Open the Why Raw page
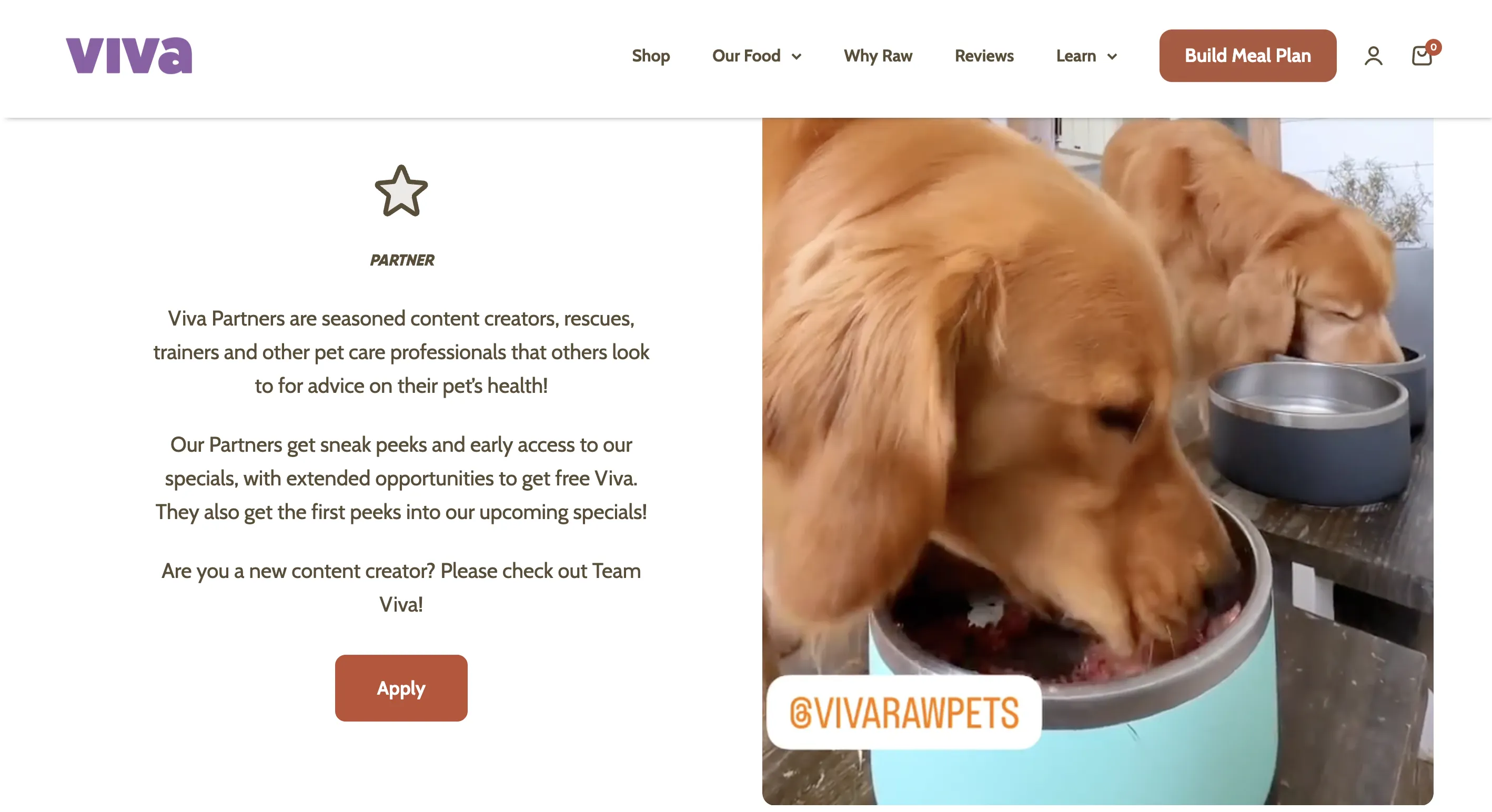Viewport: 1492px width, 812px height. (878, 56)
